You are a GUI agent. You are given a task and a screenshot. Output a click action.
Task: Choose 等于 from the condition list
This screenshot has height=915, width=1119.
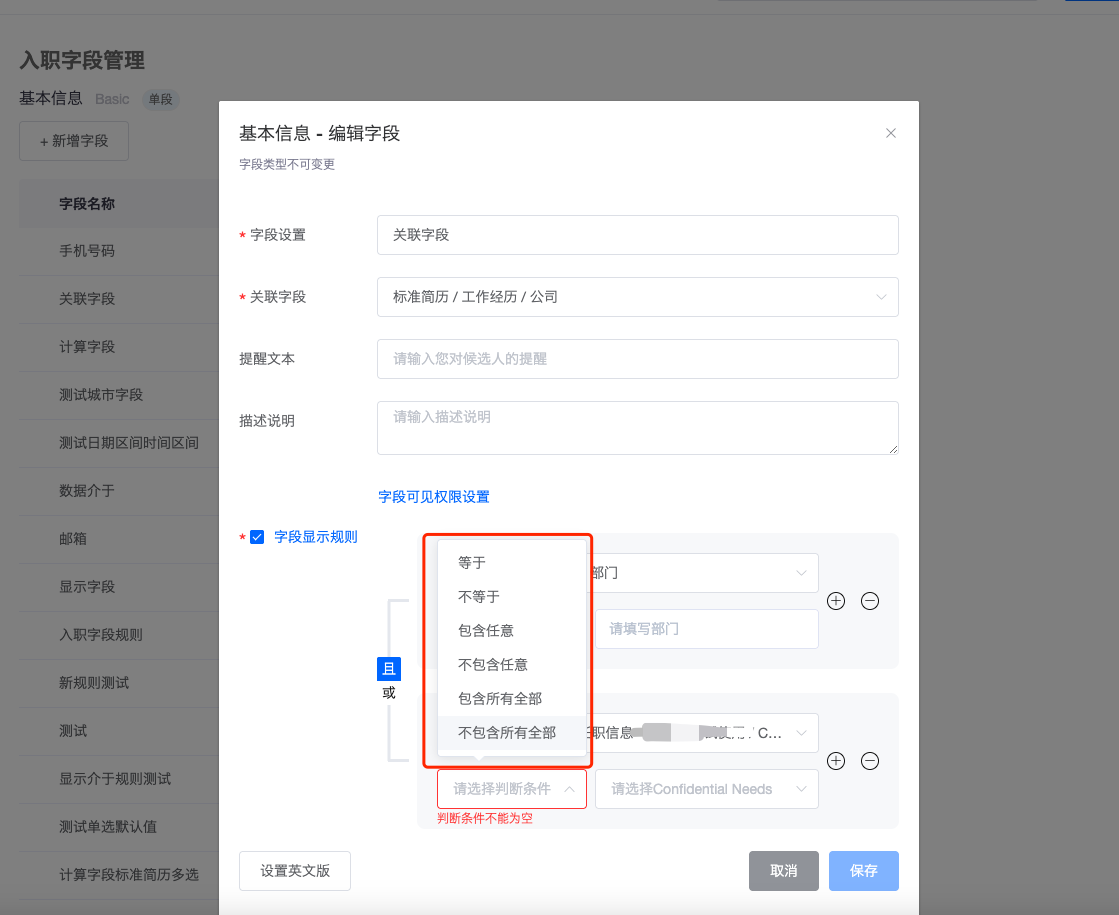(512, 562)
